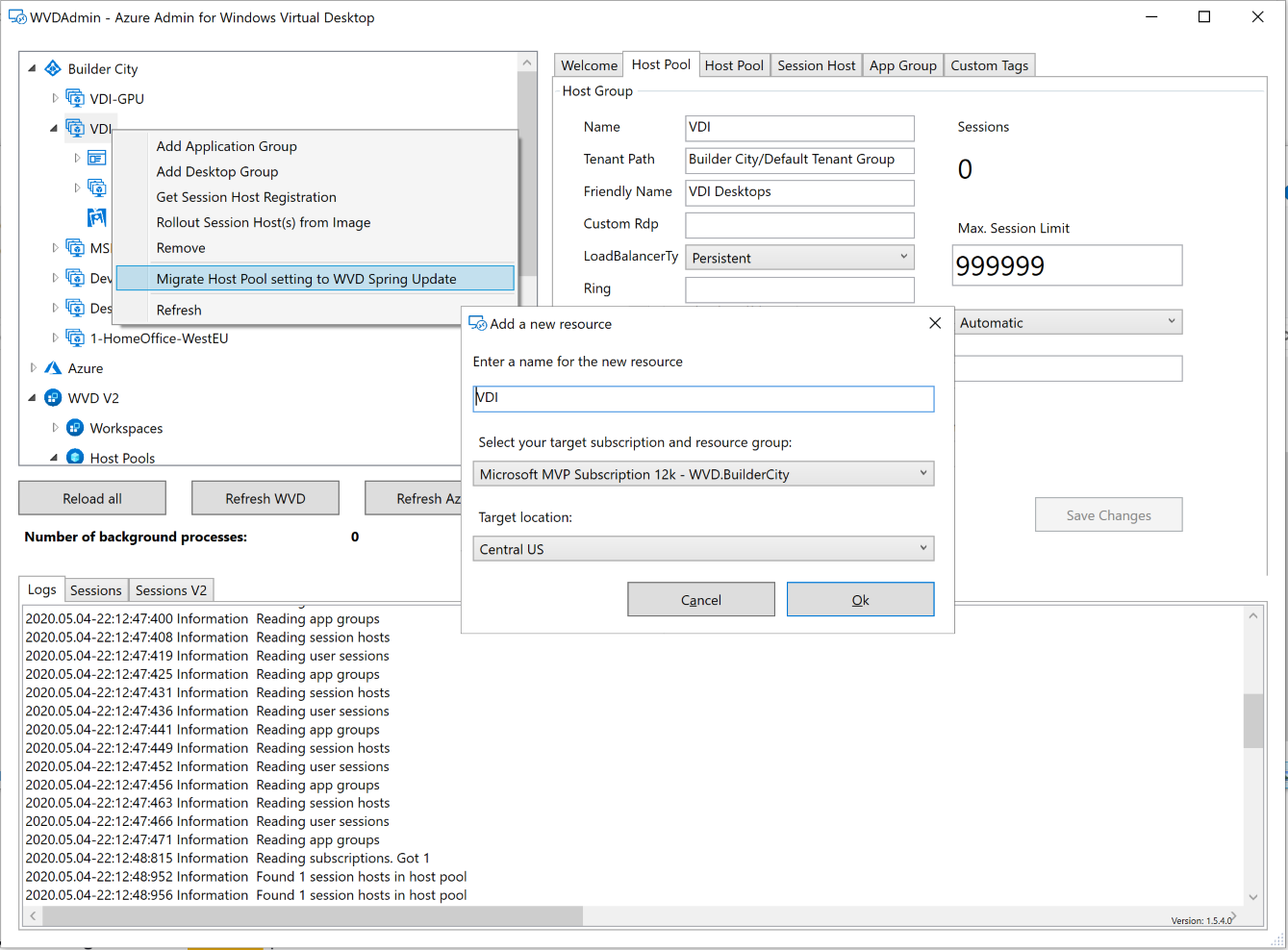Open the Target location dropdown
The width and height of the screenshot is (1288, 950).
coord(703,549)
